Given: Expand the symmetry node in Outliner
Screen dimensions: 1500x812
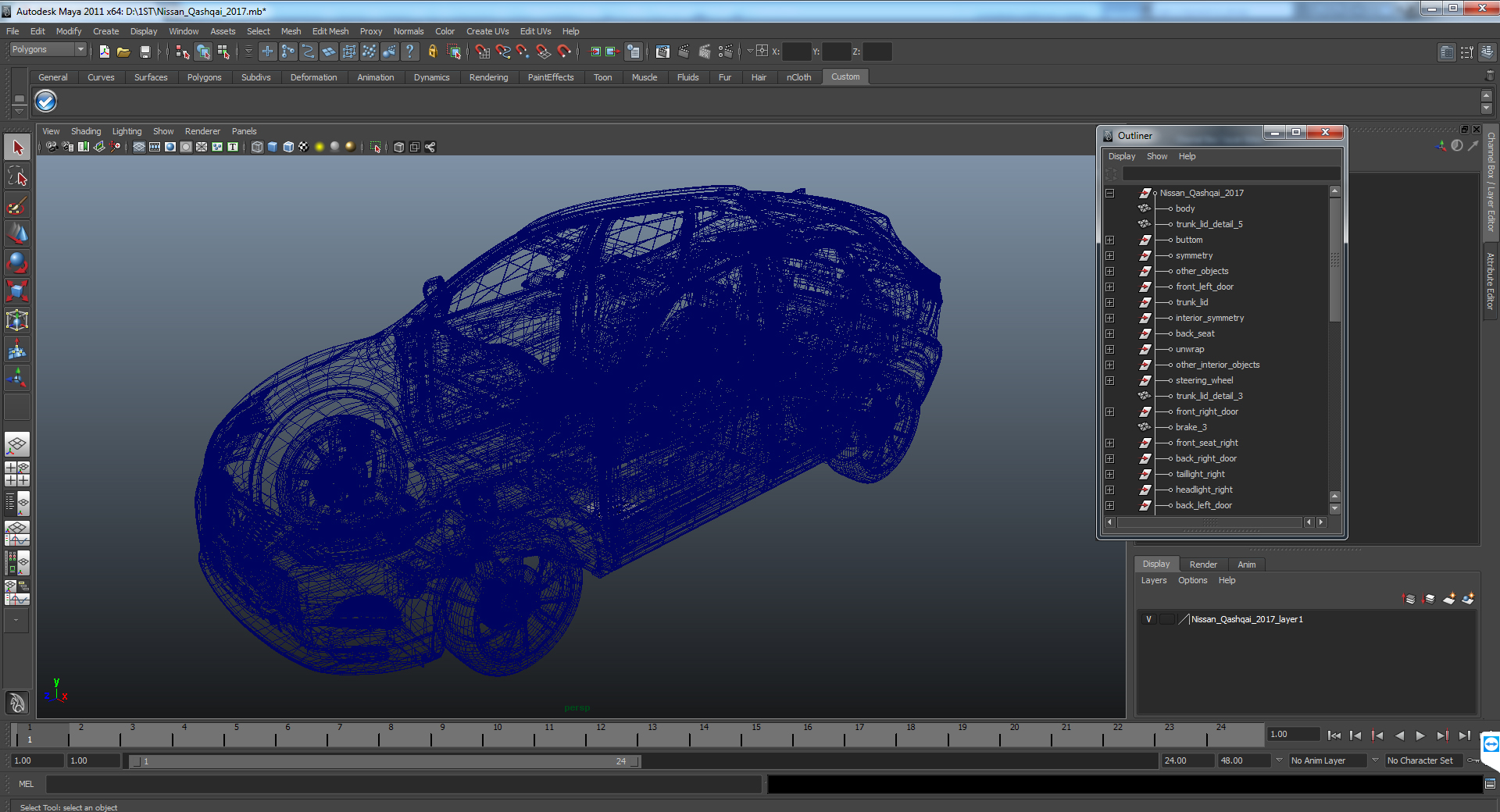Looking at the screenshot, I should tap(1109, 255).
